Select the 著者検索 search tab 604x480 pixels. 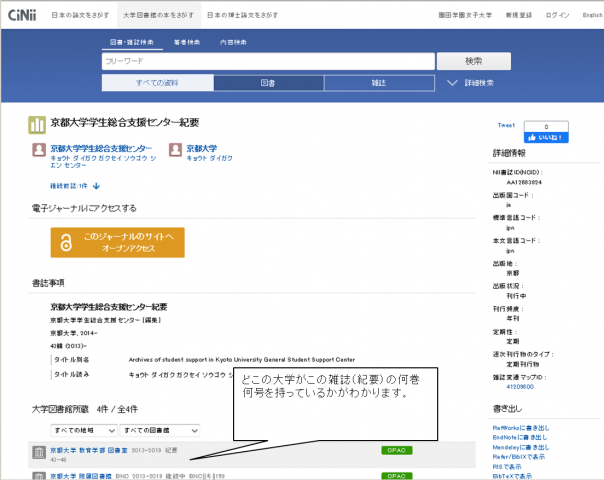tap(186, 43)
